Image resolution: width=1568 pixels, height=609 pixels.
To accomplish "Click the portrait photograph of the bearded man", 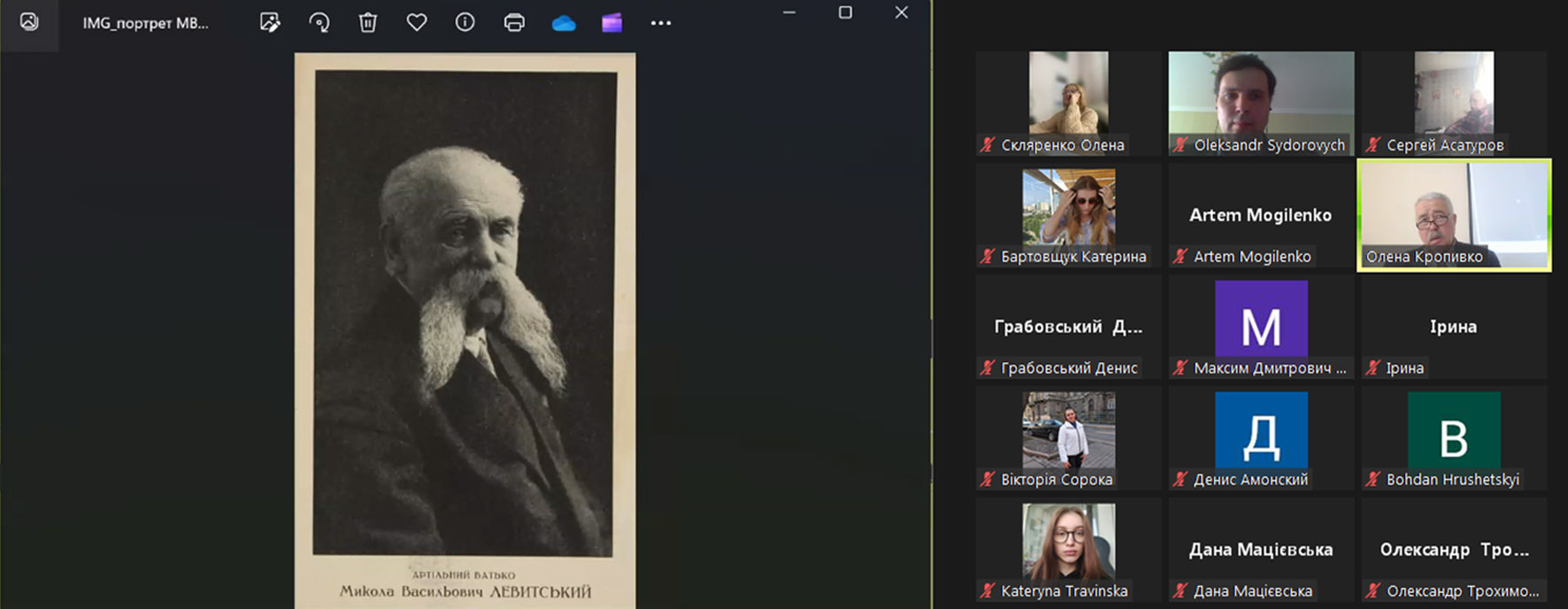I will click(x=465, y=312).
